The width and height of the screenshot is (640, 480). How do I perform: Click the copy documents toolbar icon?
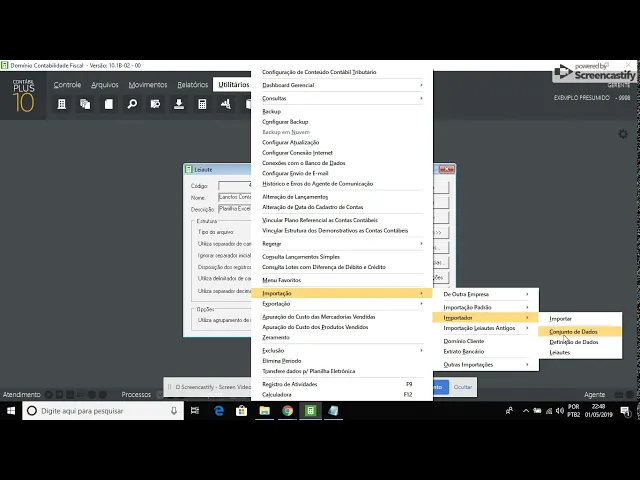85,104
